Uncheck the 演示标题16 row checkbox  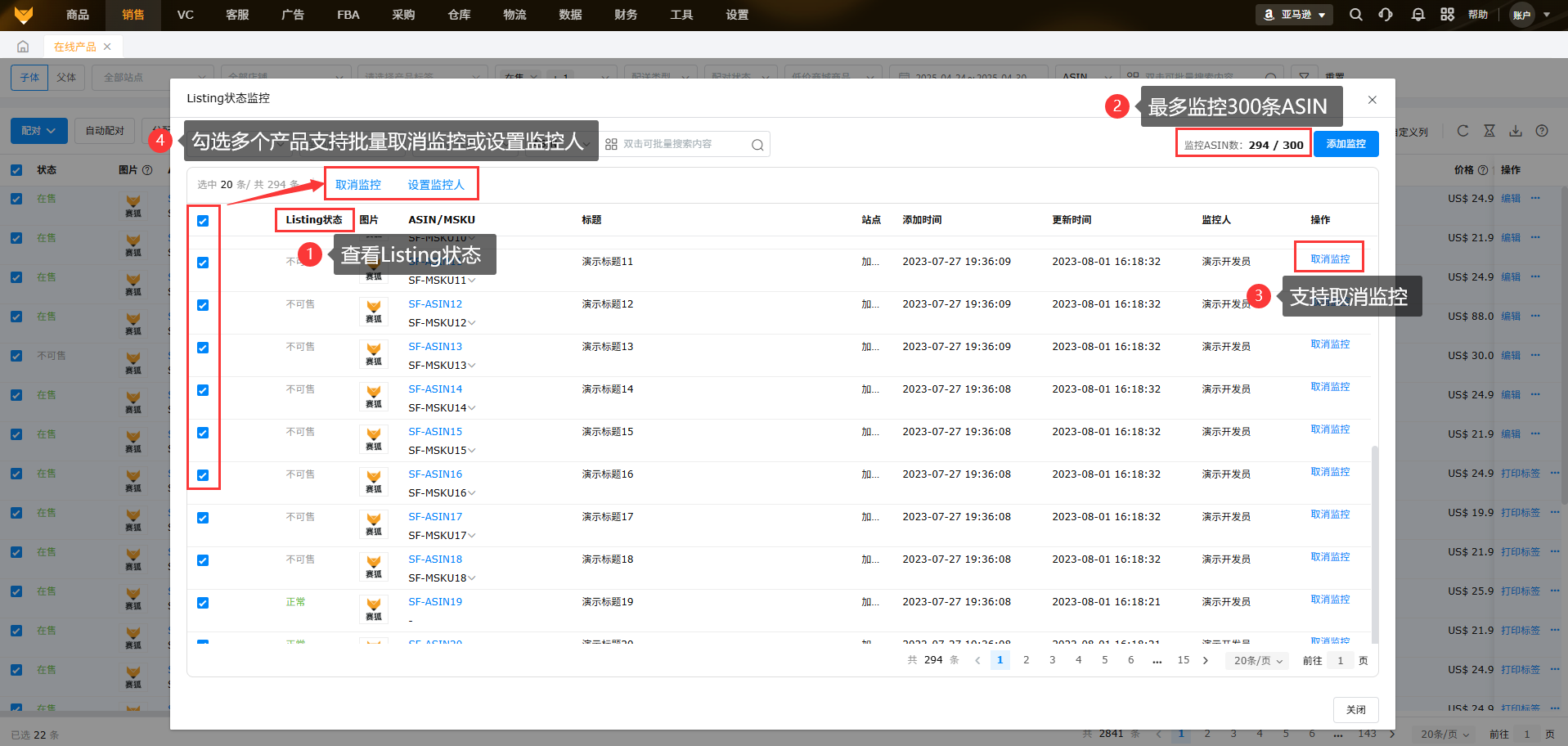coord(203,475)
